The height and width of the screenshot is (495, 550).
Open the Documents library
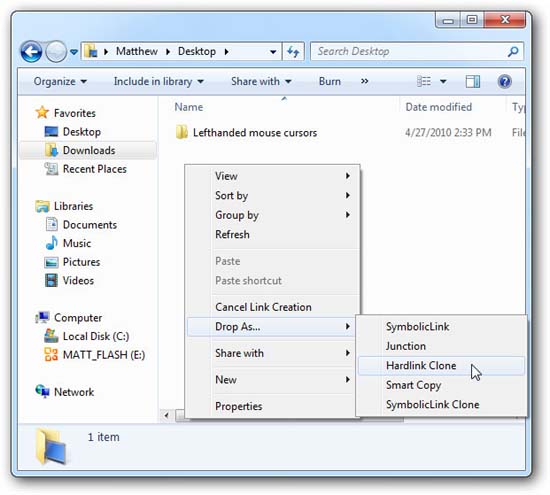(x=89, y=225)
